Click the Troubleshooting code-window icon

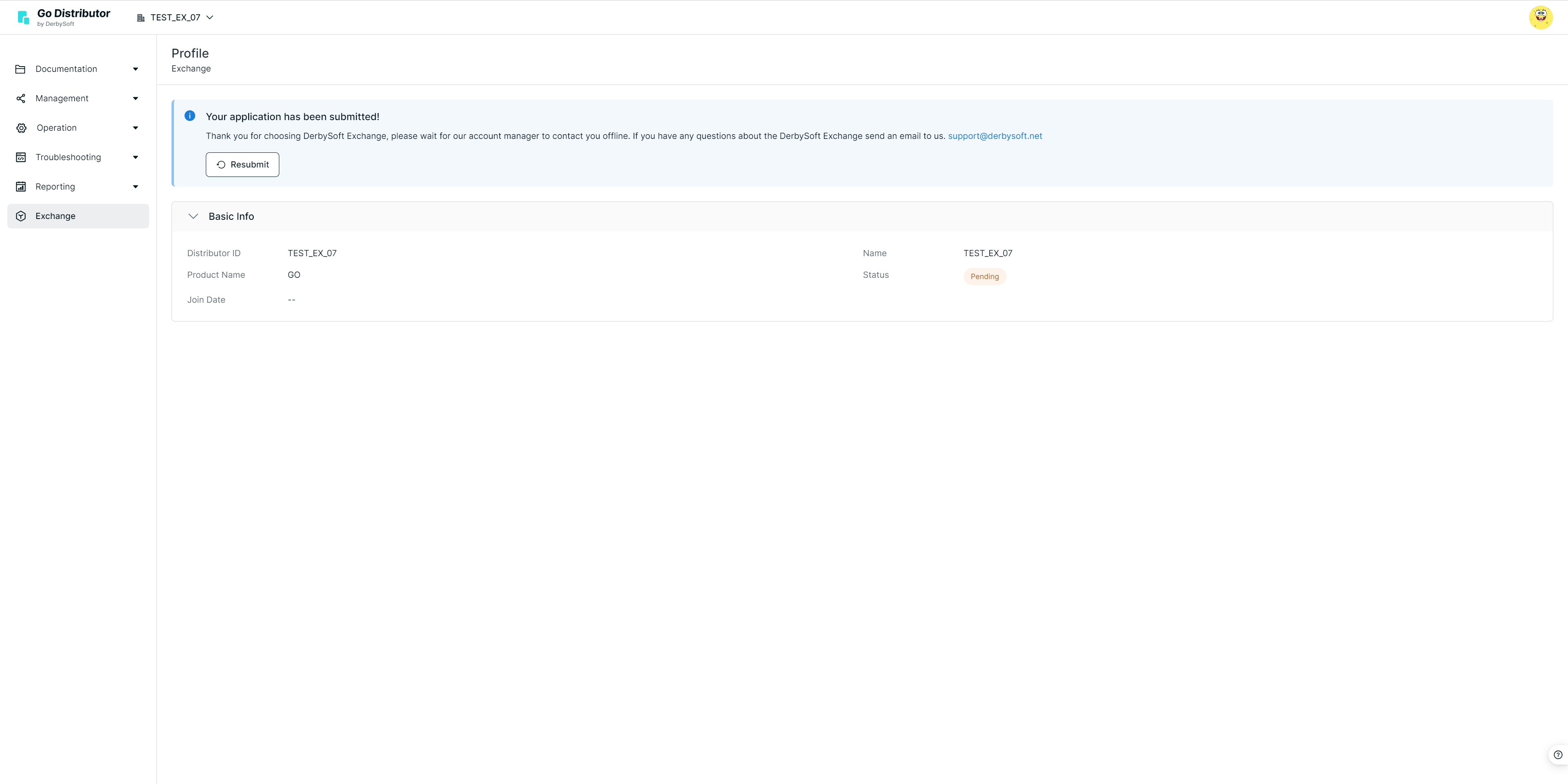click(x=20, y=157)
